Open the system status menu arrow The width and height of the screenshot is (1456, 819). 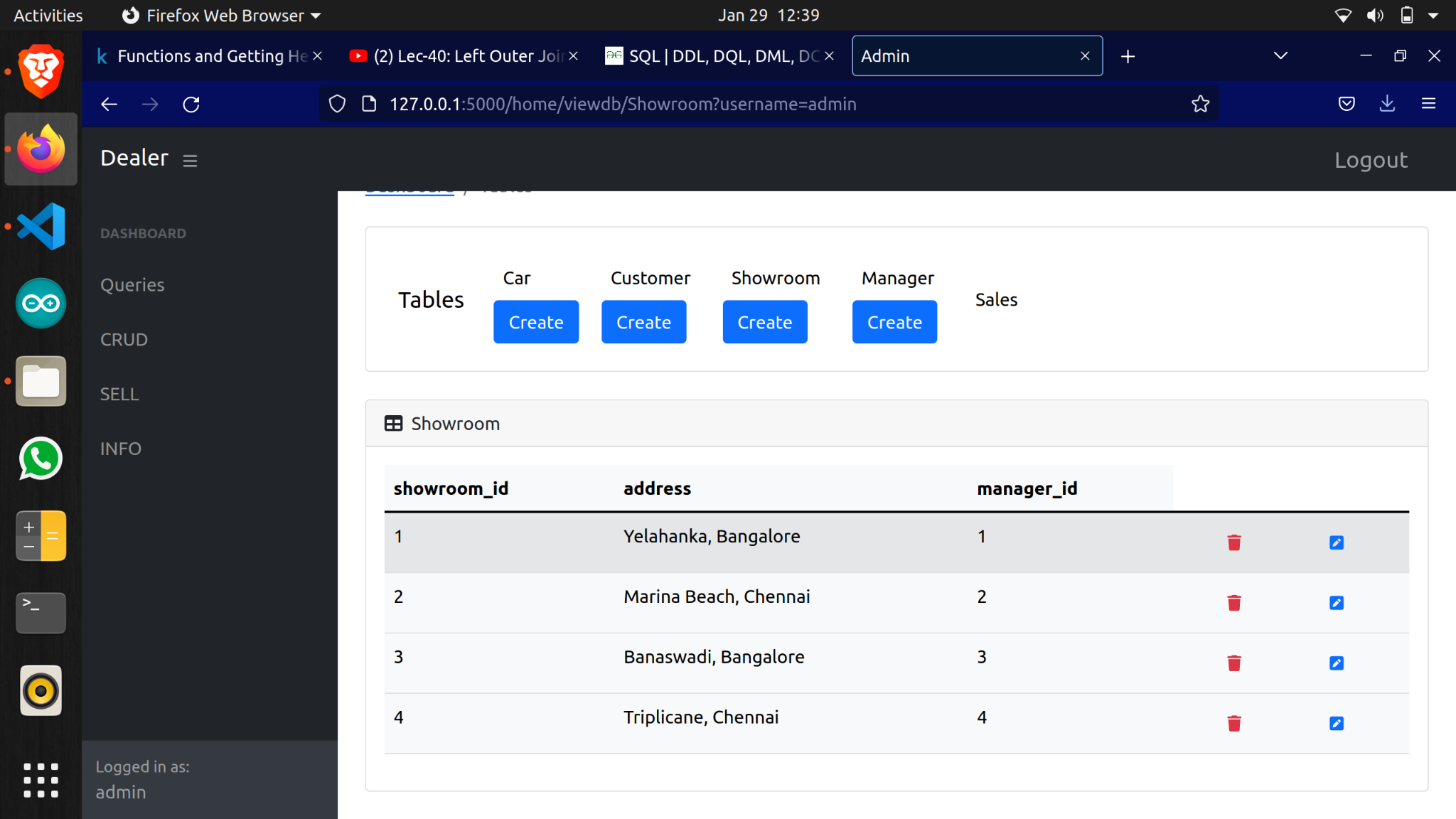click(x=1433, y=16)
